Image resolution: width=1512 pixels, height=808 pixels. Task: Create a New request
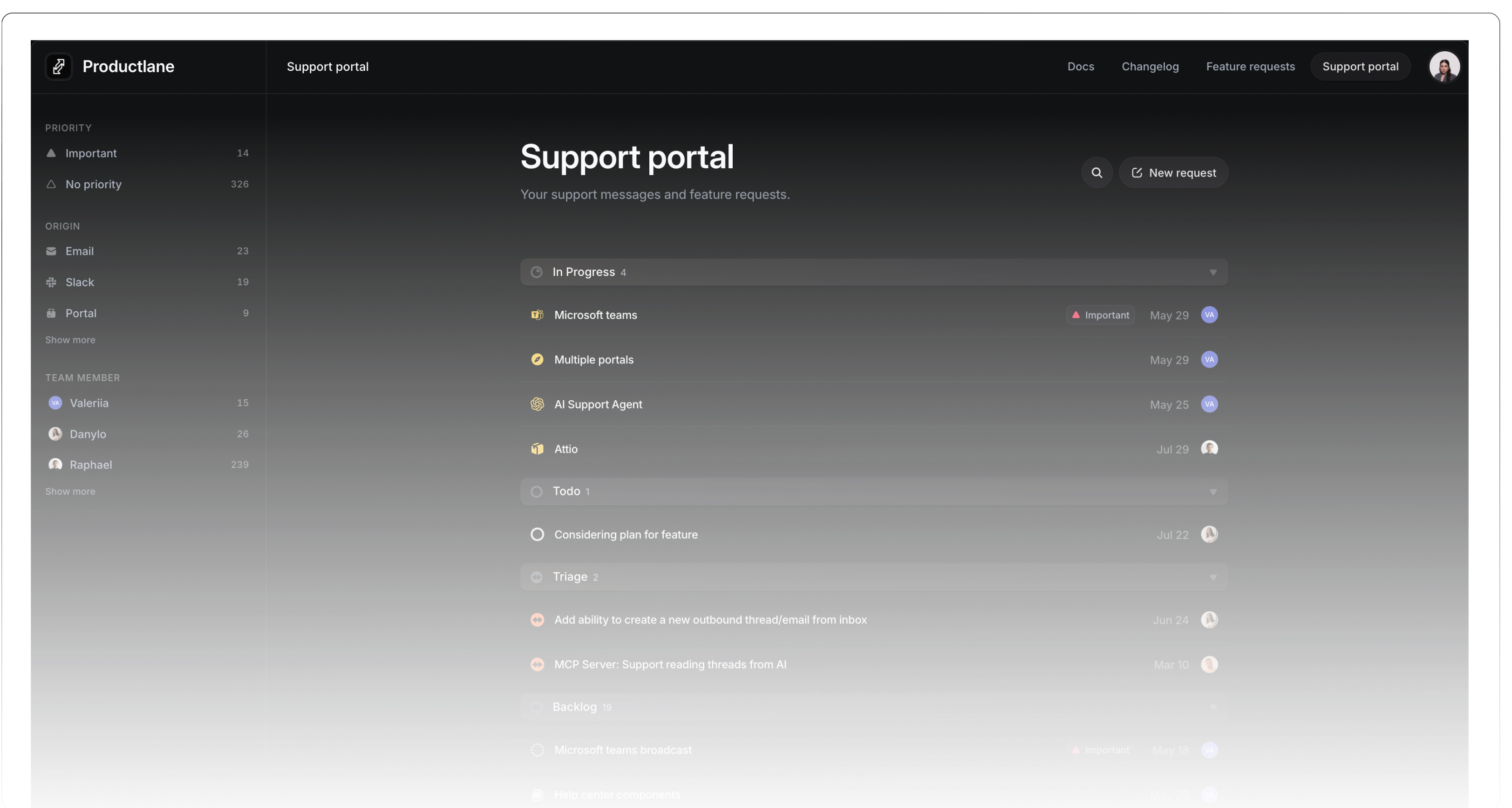pyautogui.click(x=1173, y=172)
